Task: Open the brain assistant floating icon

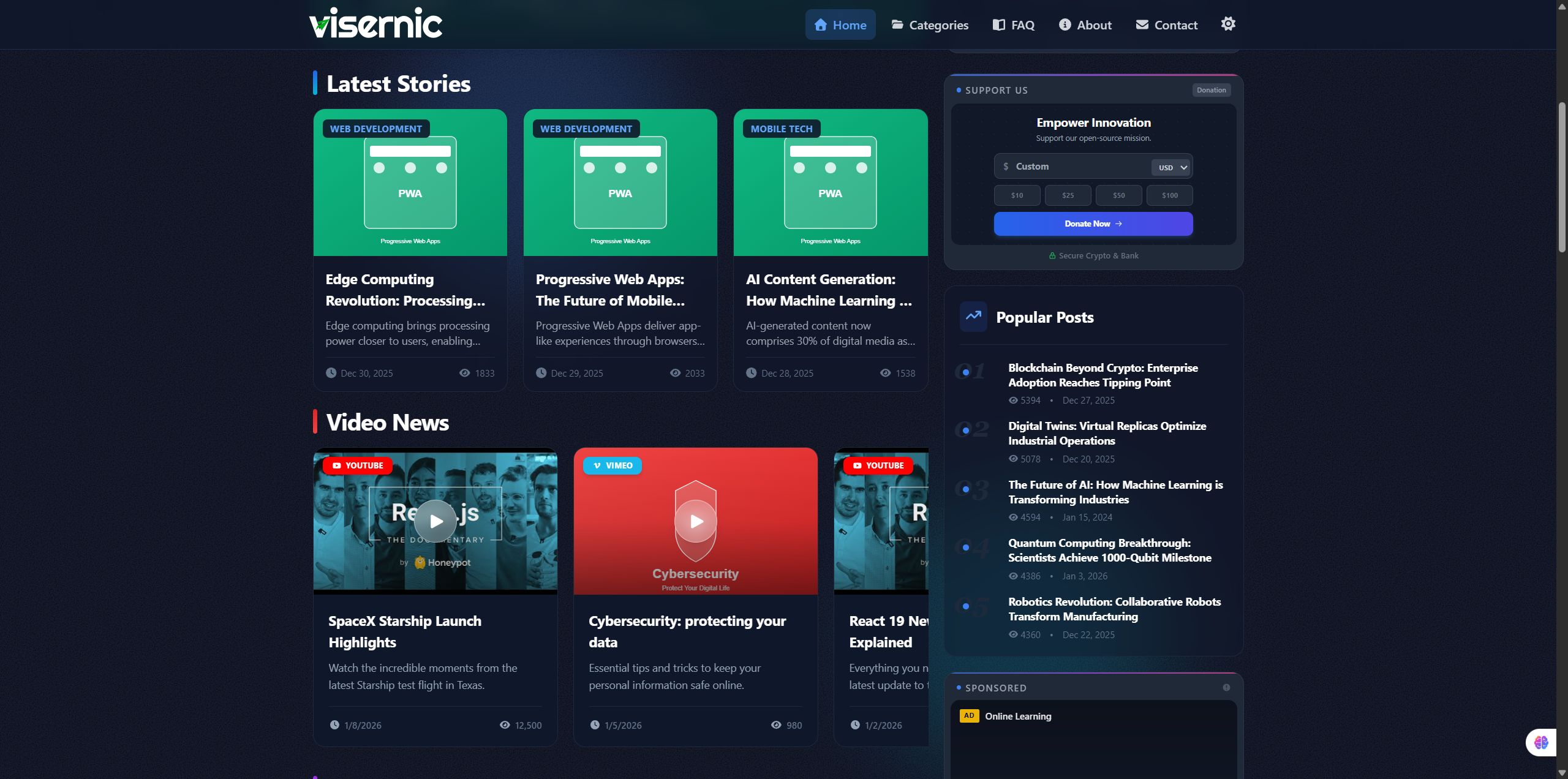Action: point(1540,743)
